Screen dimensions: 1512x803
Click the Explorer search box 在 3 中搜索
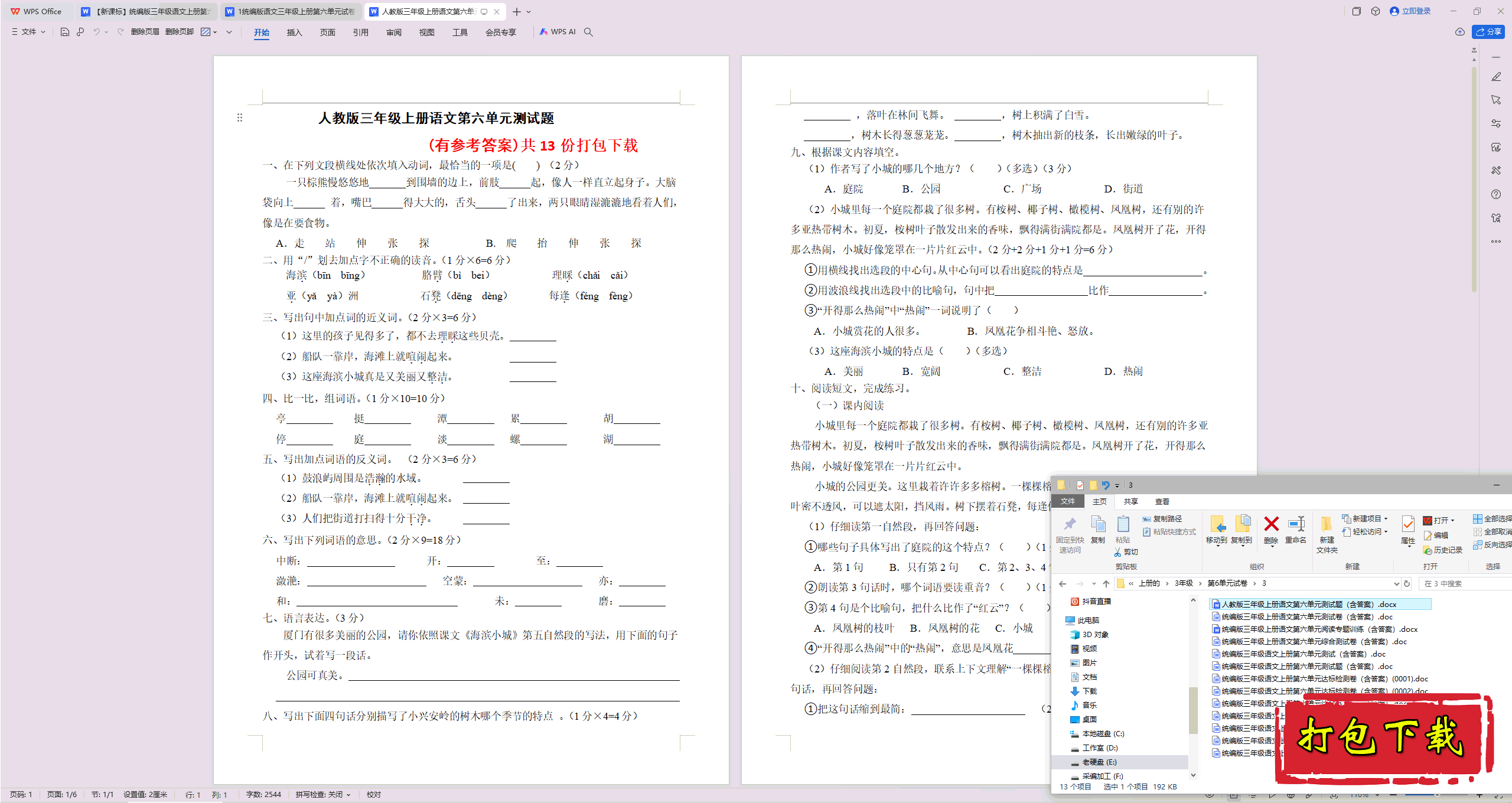[x=1465, y=583]
